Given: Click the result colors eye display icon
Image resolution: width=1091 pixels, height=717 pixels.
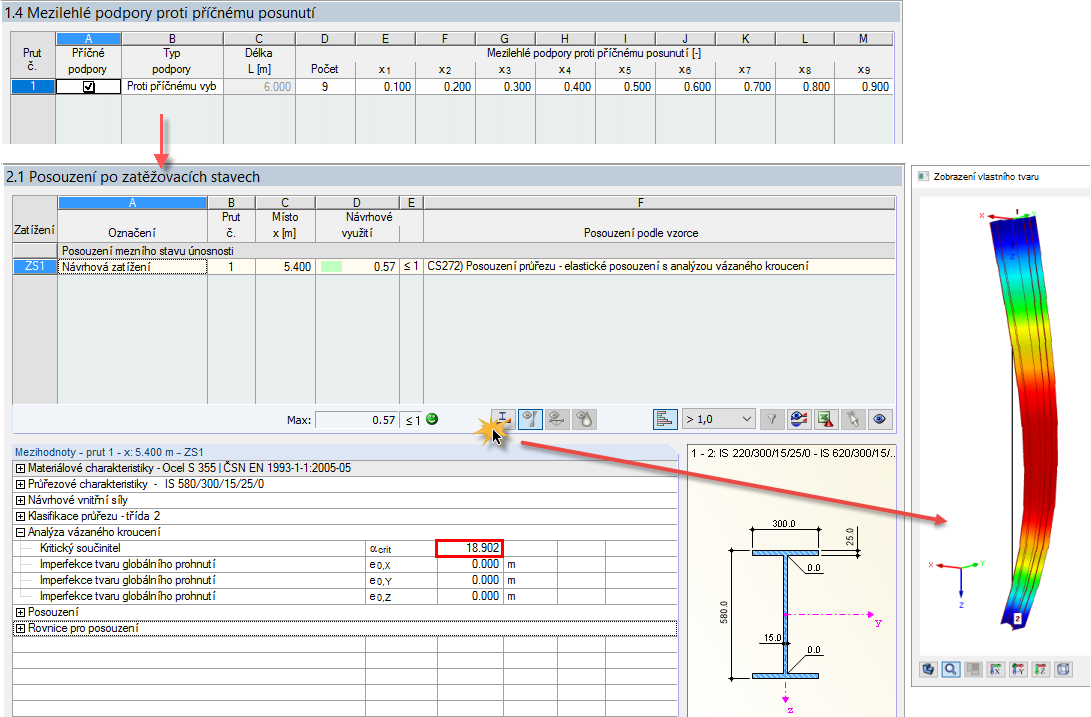Looking at the screenshot, I should point(799,419).
